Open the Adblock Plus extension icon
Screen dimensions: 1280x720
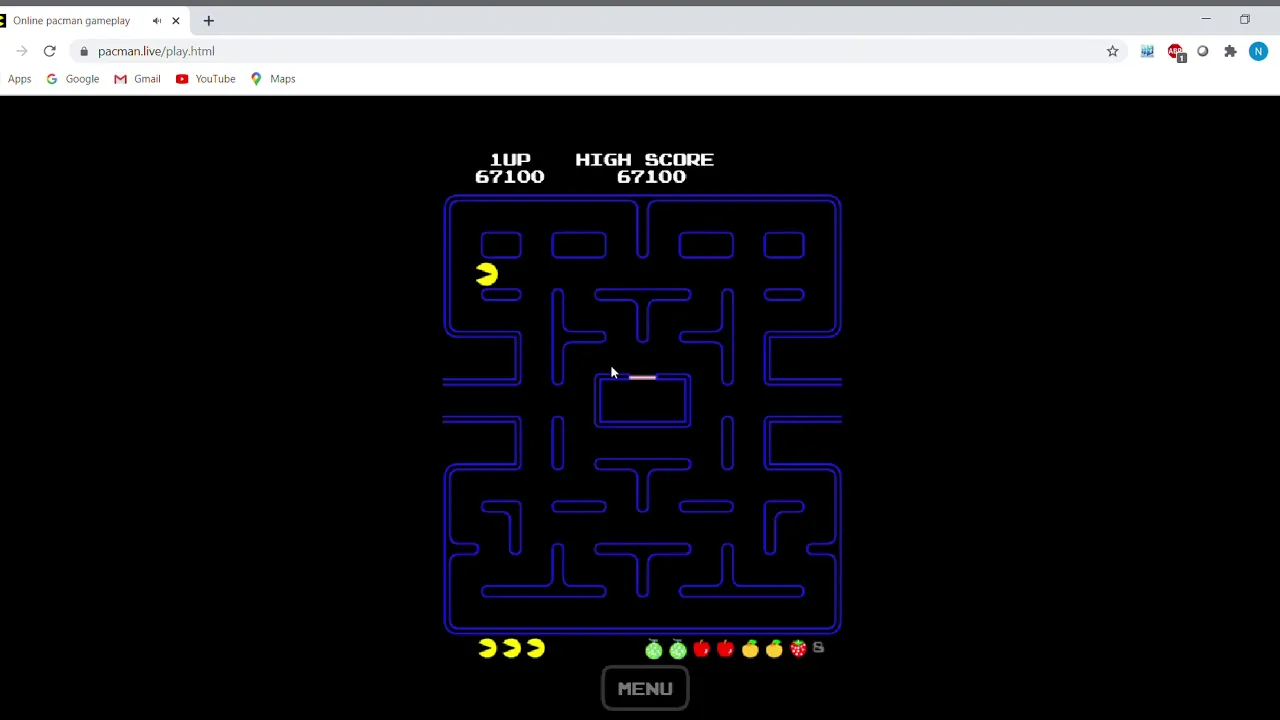(1175, 52)
